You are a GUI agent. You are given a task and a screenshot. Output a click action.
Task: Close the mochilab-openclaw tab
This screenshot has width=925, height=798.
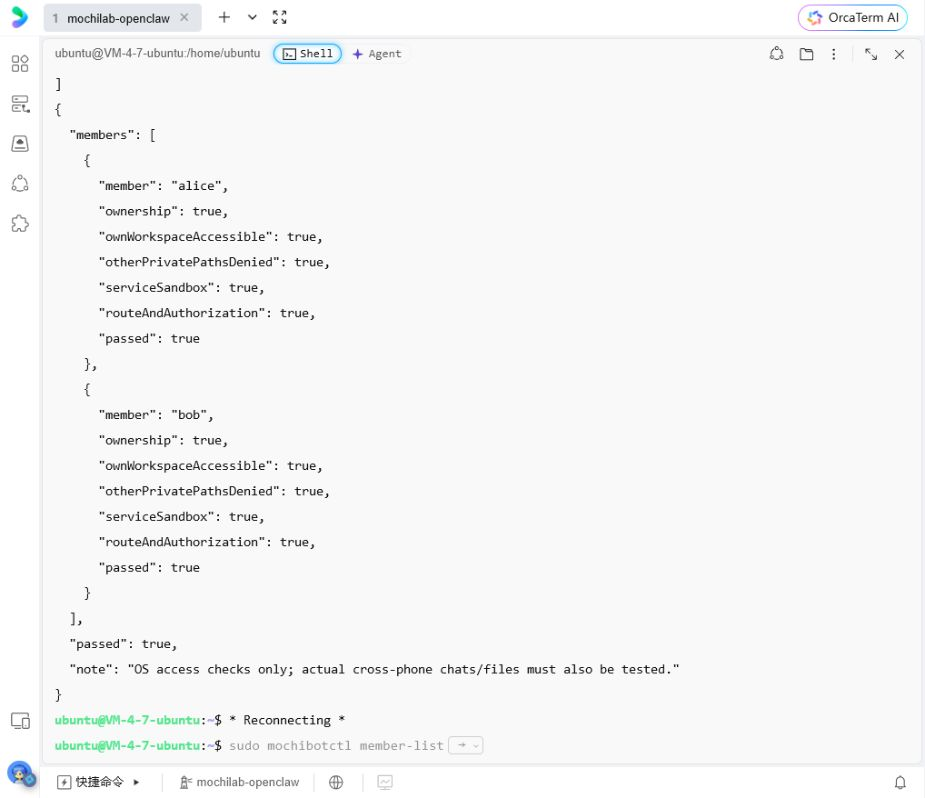185,18
